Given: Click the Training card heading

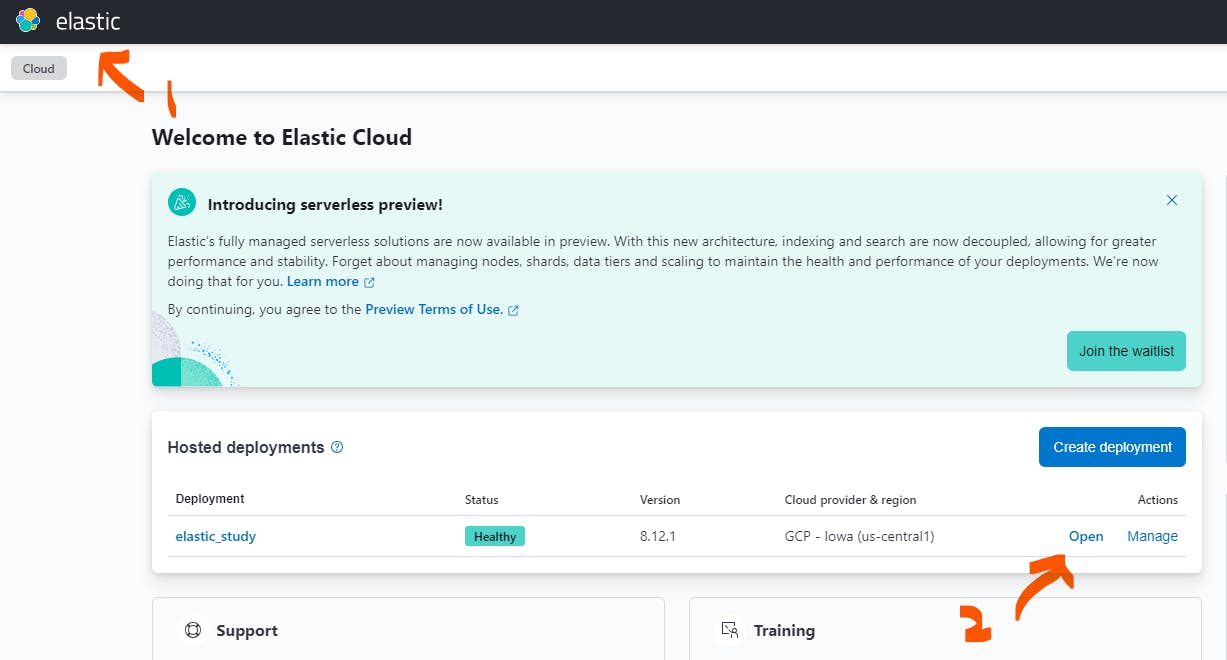Looking at the screenshot, I should [x=784, y=630].
